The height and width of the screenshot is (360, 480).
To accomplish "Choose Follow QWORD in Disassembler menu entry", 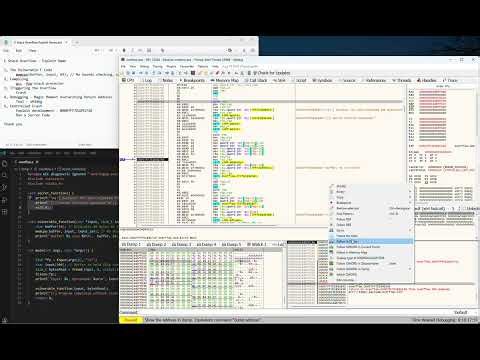I will [371, 263].
